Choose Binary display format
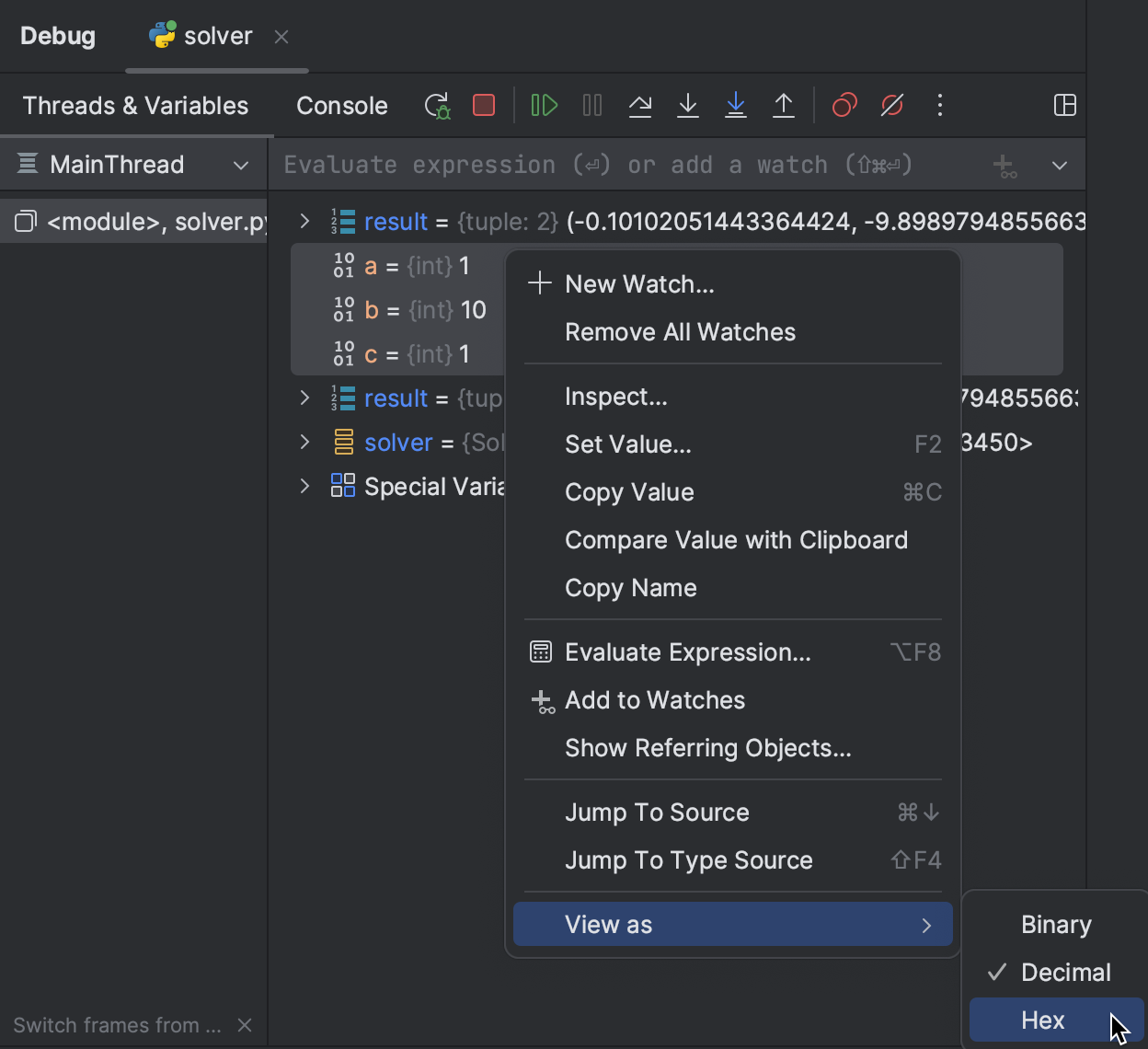The height and width of the screenshot is (1049, 1148). [x=1055, y=924]
